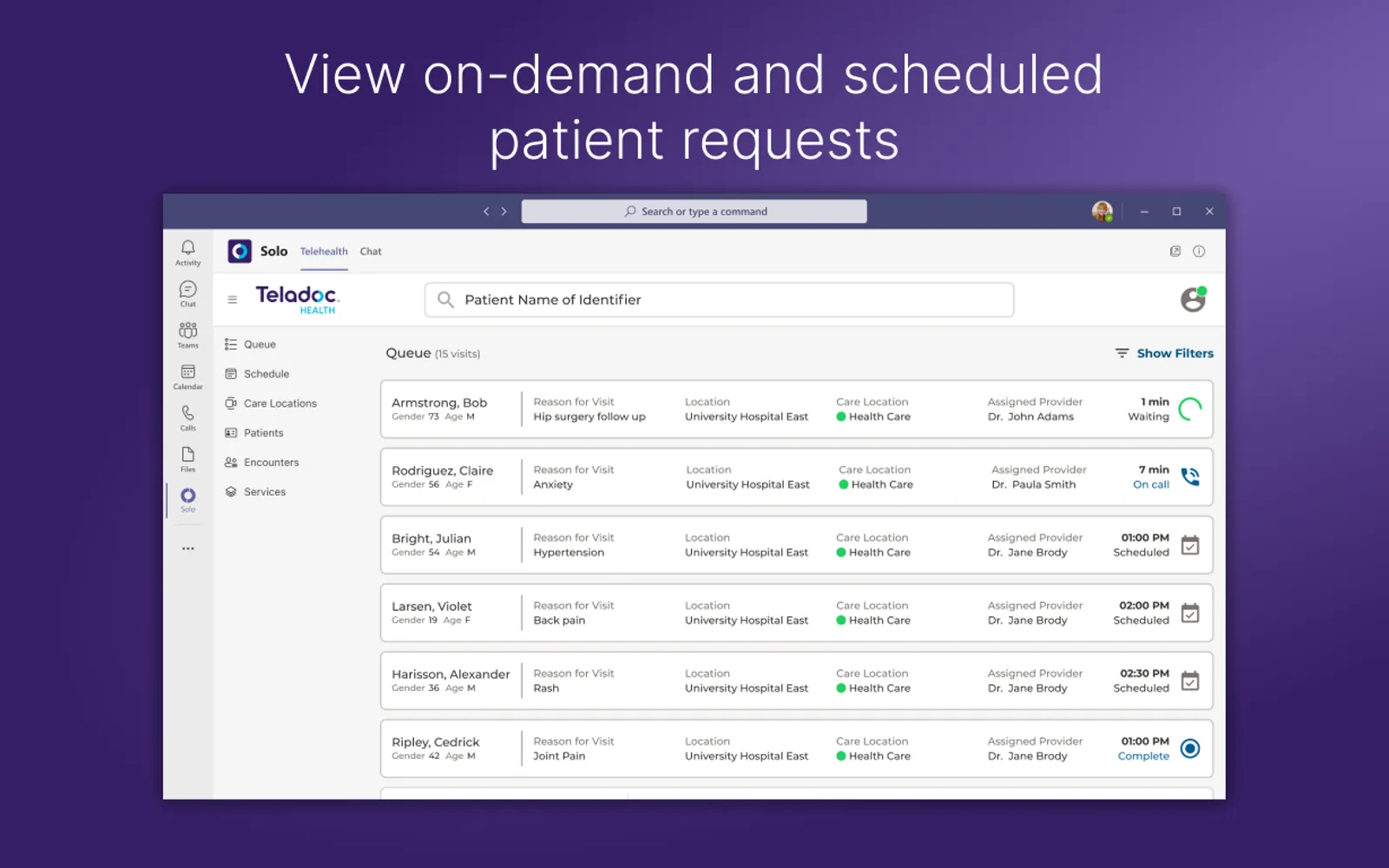Click the complete status icon for Cedrick Ripley
This screenshot has width=1389, height=868.
1190,748
